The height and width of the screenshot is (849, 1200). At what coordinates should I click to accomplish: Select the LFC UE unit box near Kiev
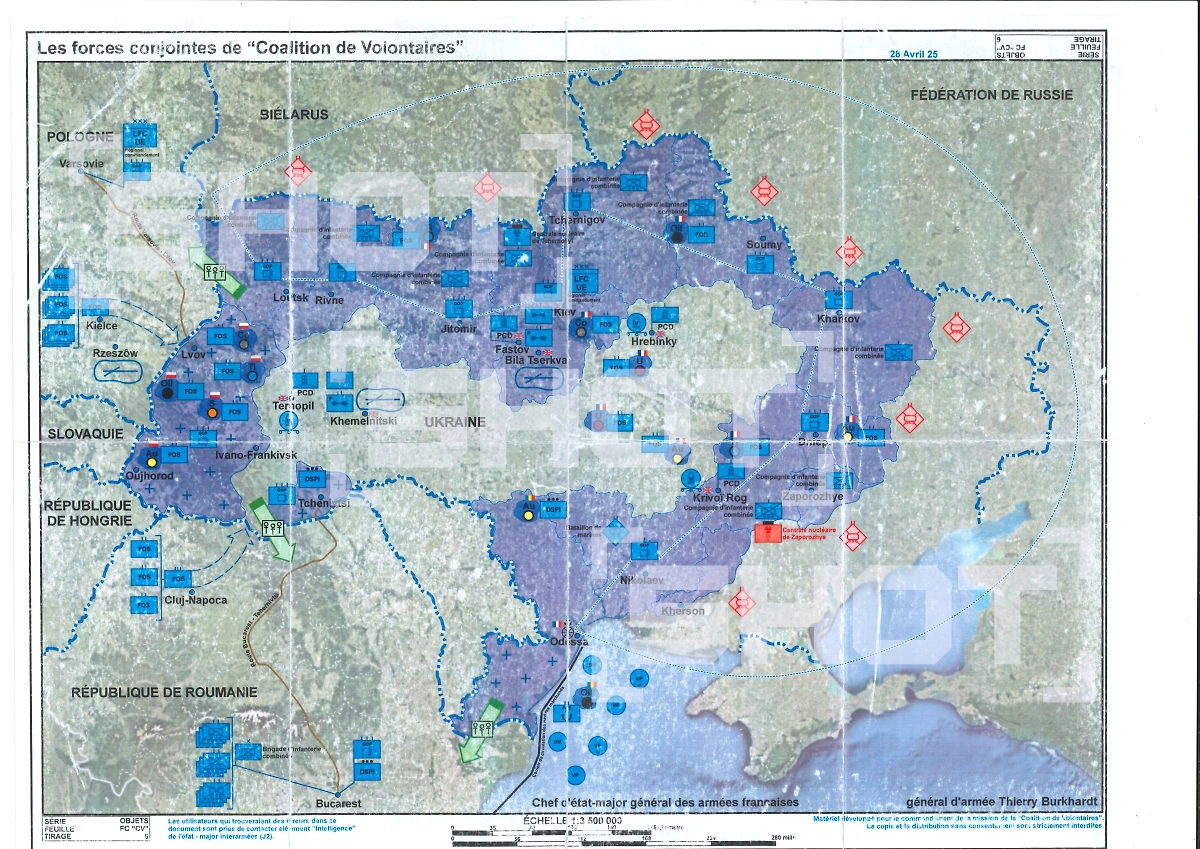(x=581, y=283)
